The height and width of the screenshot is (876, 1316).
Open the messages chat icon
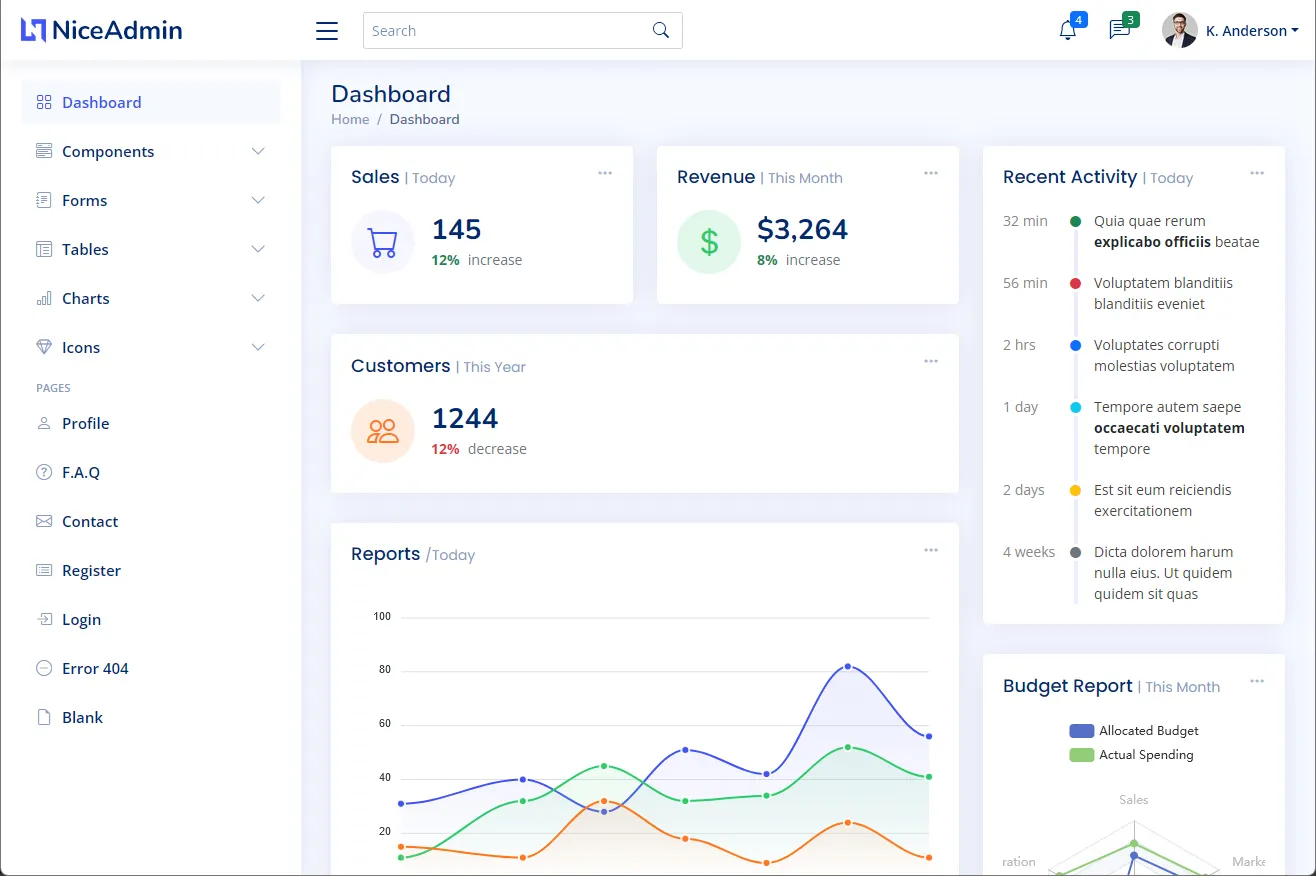[x=1119, y=30]
